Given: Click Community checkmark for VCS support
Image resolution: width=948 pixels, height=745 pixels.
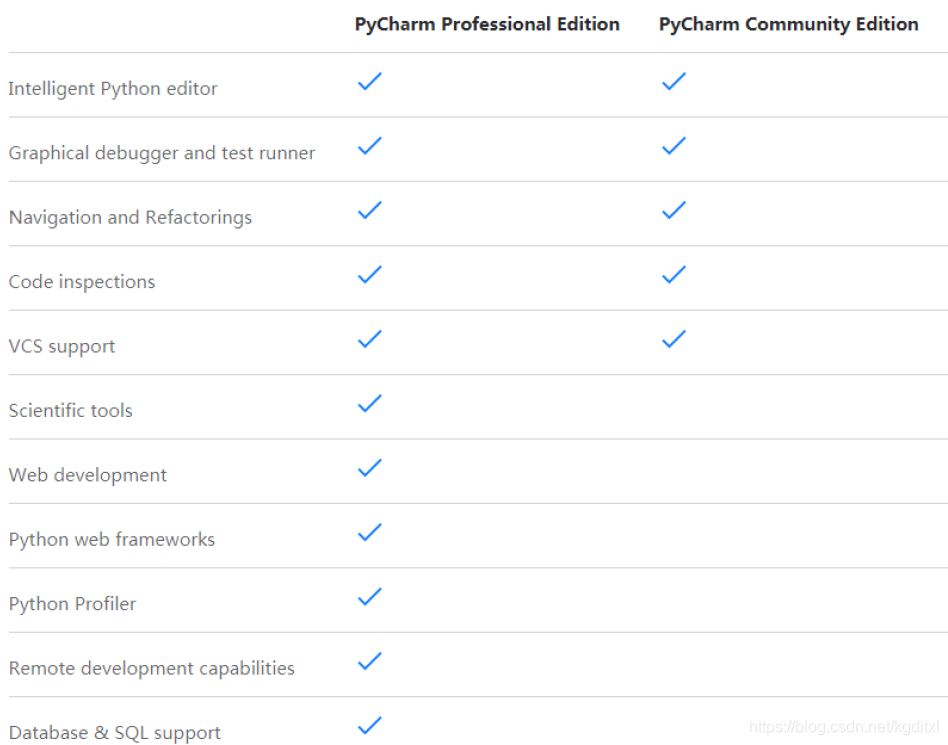Looking at the screenshot, I should [x=674, y=339].
